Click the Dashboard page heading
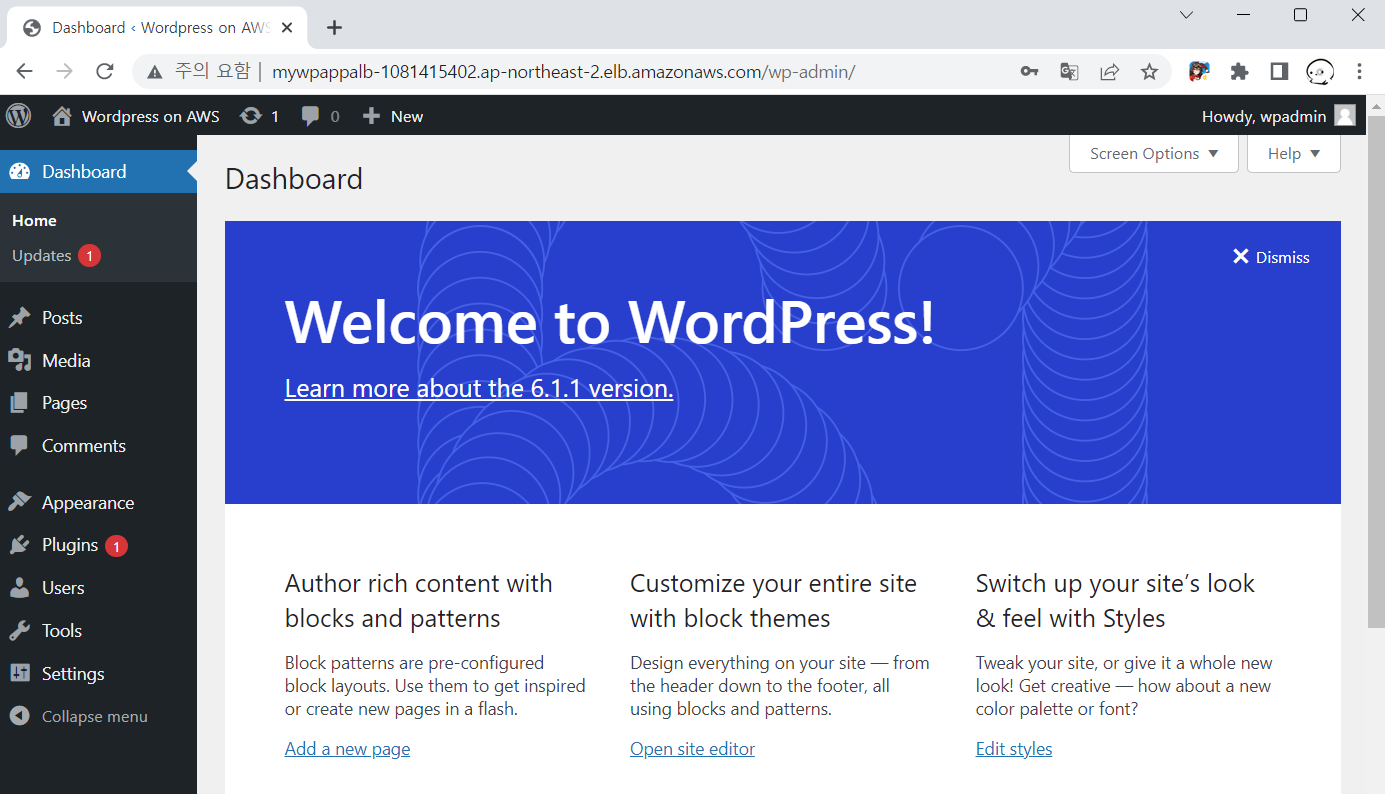Viewport: 1385px width, 794px height. 294,179
